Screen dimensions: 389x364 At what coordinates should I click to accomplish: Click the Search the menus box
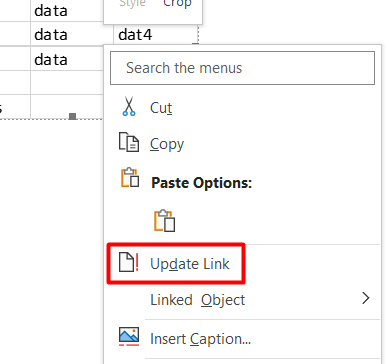(242, 68)
